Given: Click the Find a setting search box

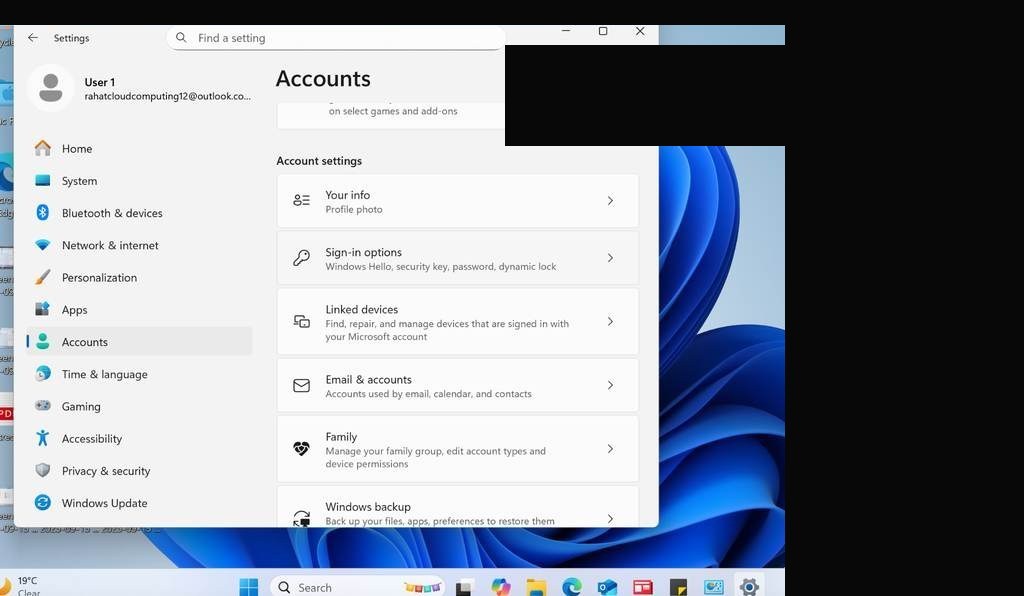Looking at the screenshot, I should coord(336,38).
